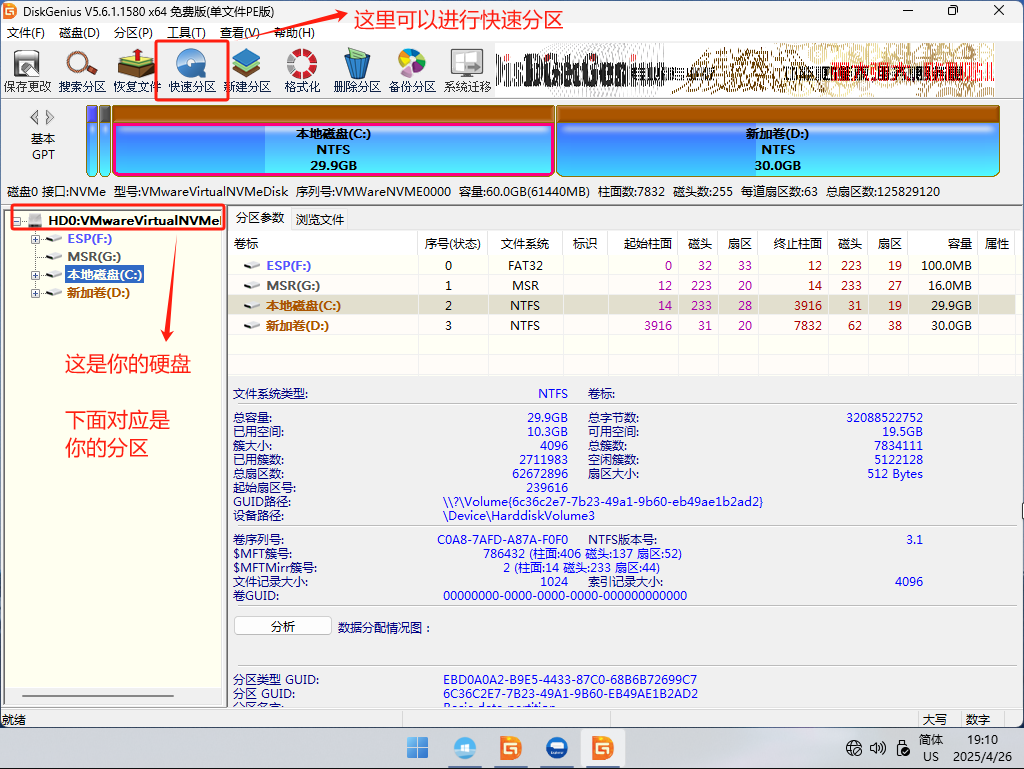
Task: Open the Backup Partition (备份分区) tool
Action: point(412,71)
